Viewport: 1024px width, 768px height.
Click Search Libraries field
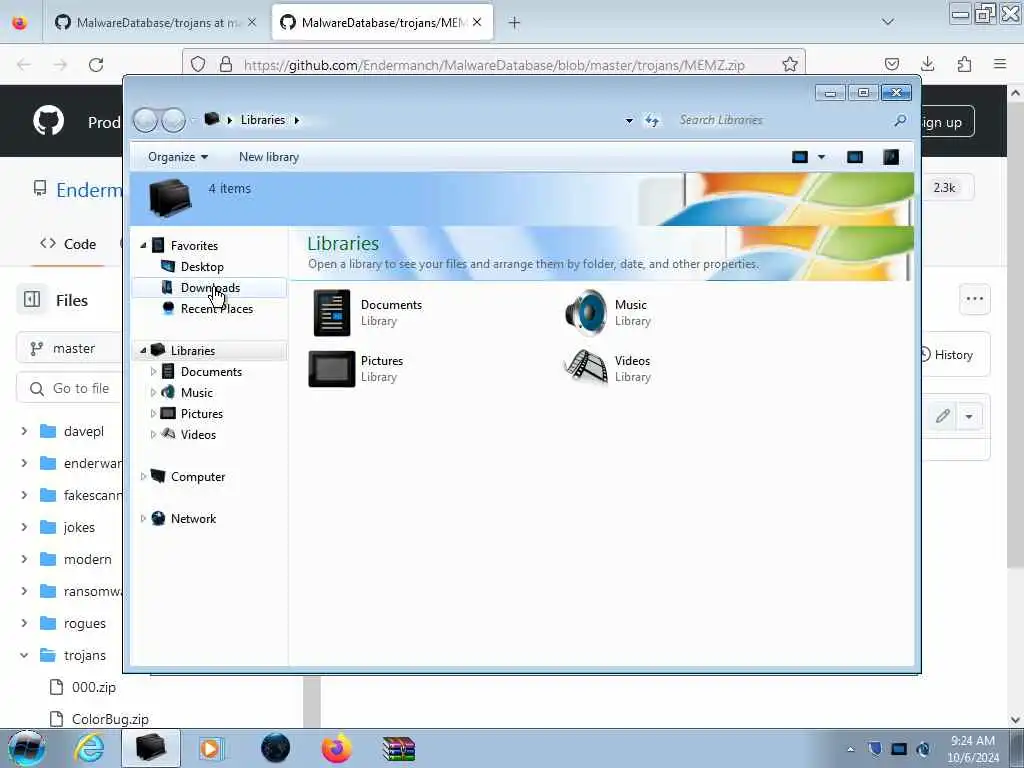point(782,120)
